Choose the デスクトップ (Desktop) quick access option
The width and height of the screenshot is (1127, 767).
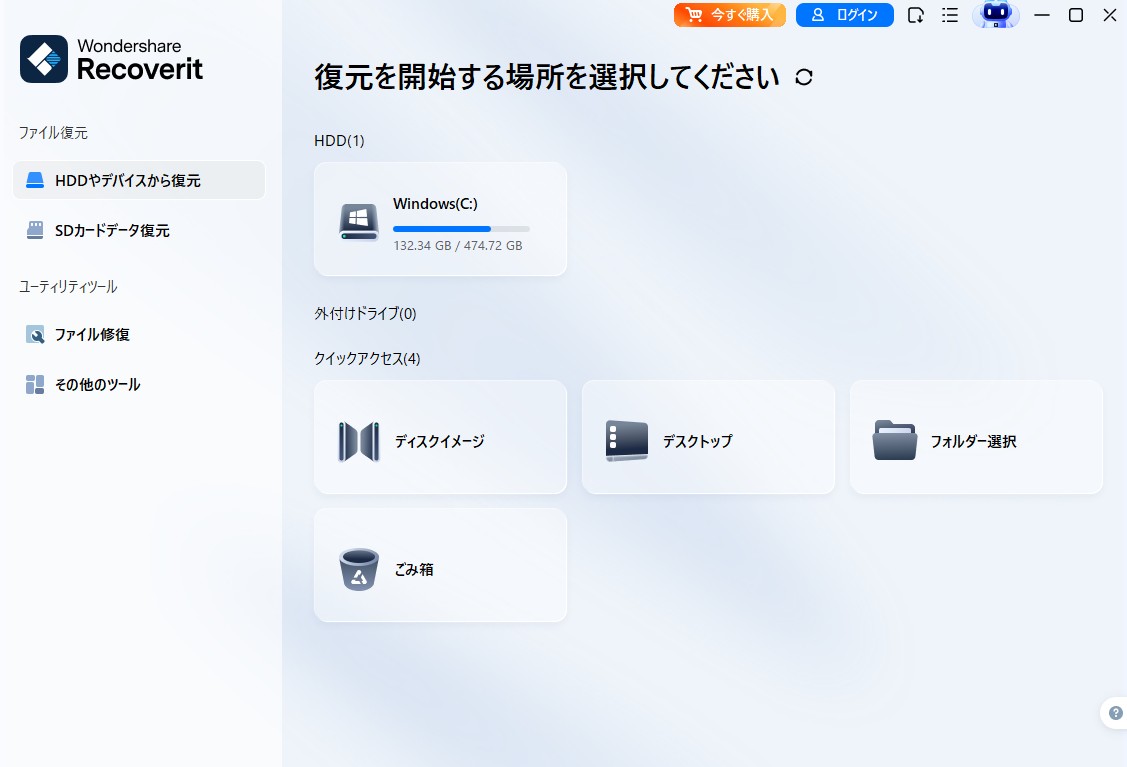click(708, 437)
